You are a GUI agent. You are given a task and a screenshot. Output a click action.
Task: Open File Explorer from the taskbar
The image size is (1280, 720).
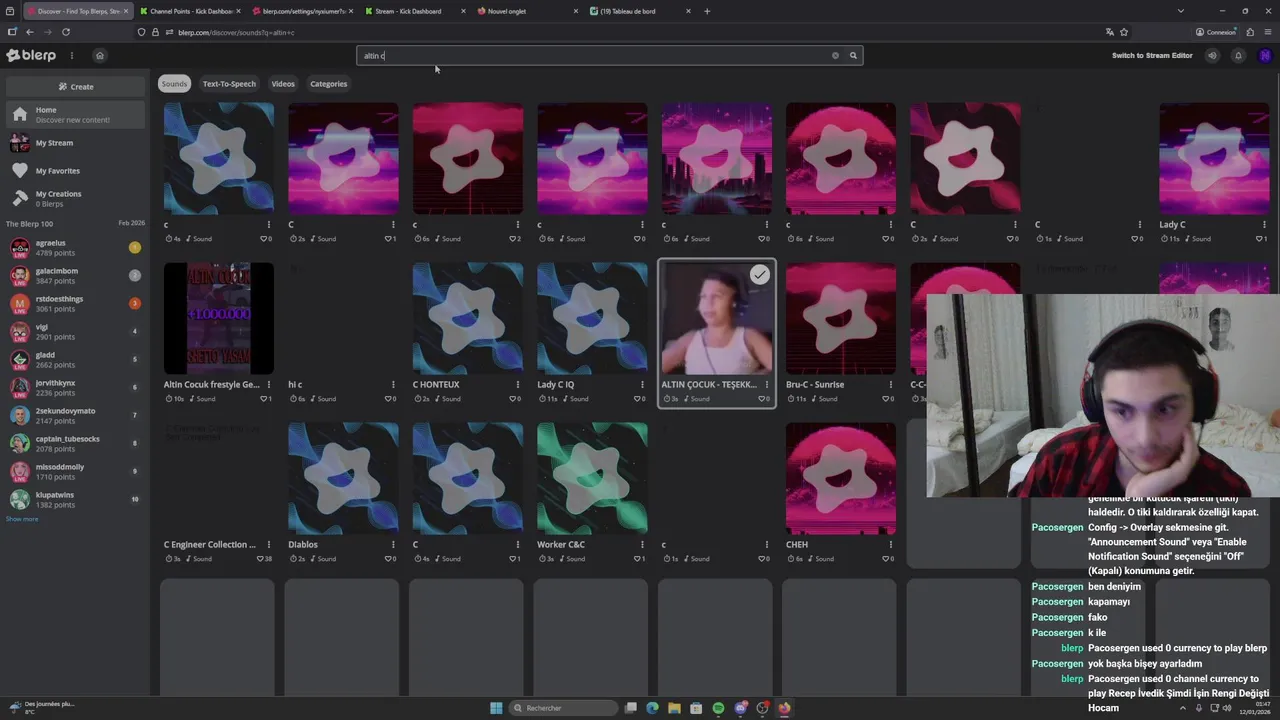674,708
